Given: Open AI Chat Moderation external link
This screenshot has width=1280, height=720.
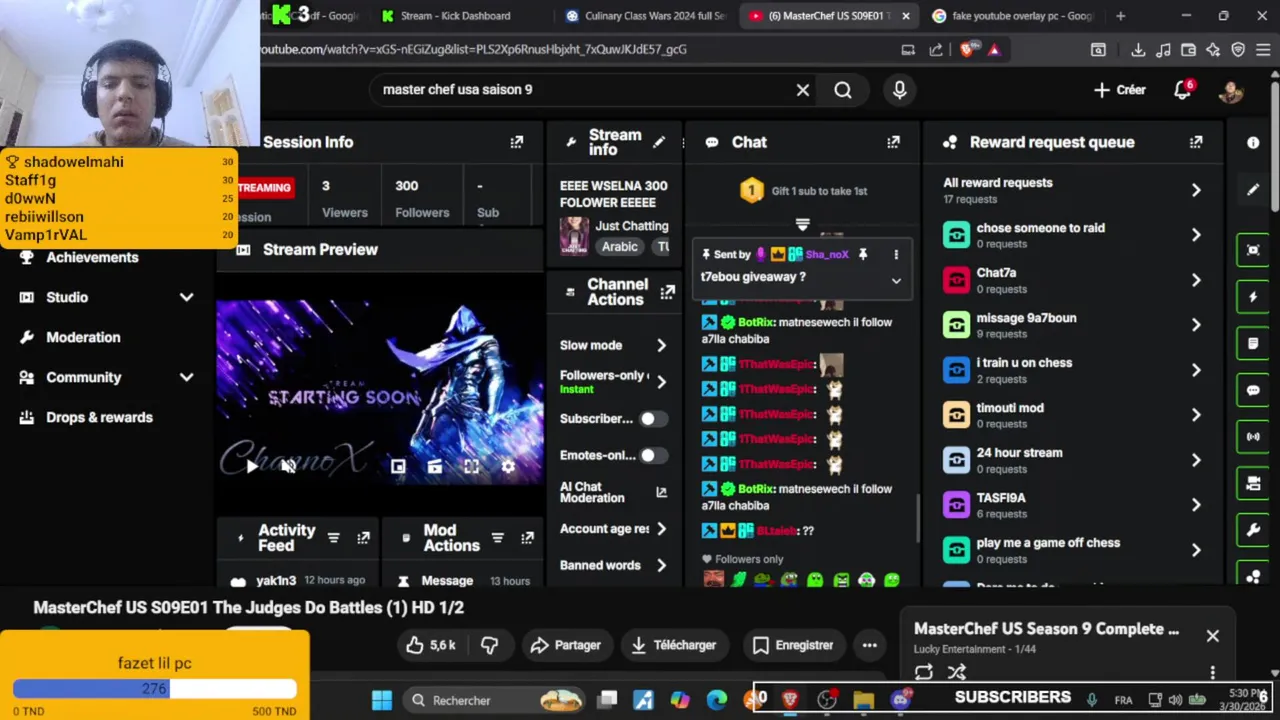Looking at the screenshot, I should (x=661, y=492).
